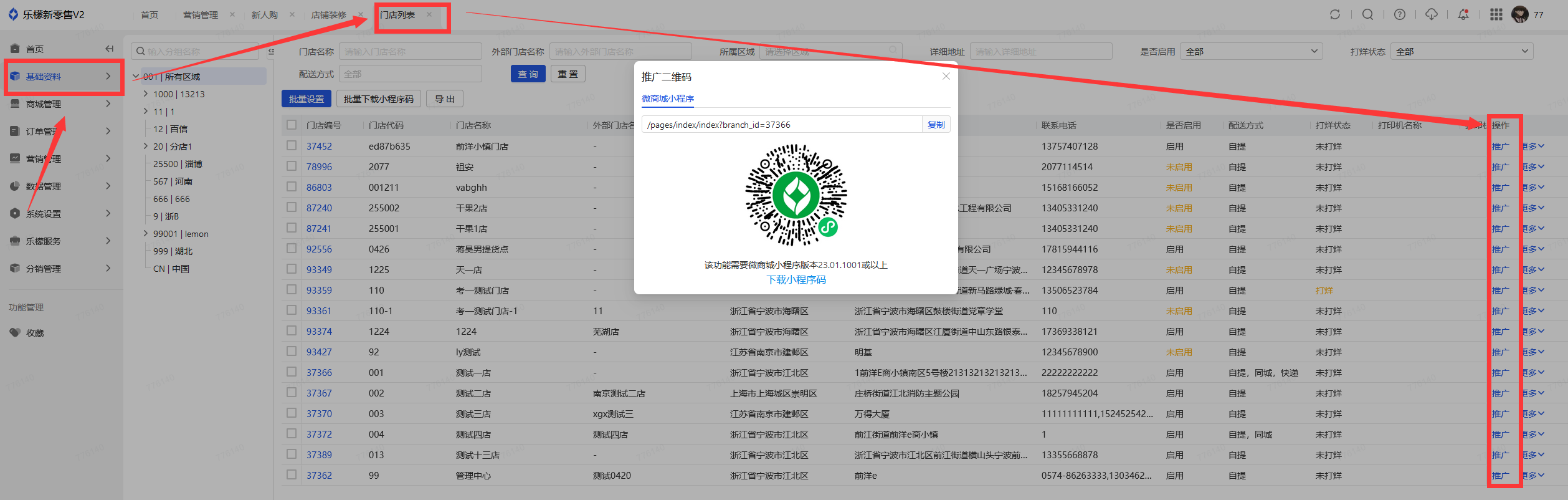Click the search icon in group name box

coord(141,51)
